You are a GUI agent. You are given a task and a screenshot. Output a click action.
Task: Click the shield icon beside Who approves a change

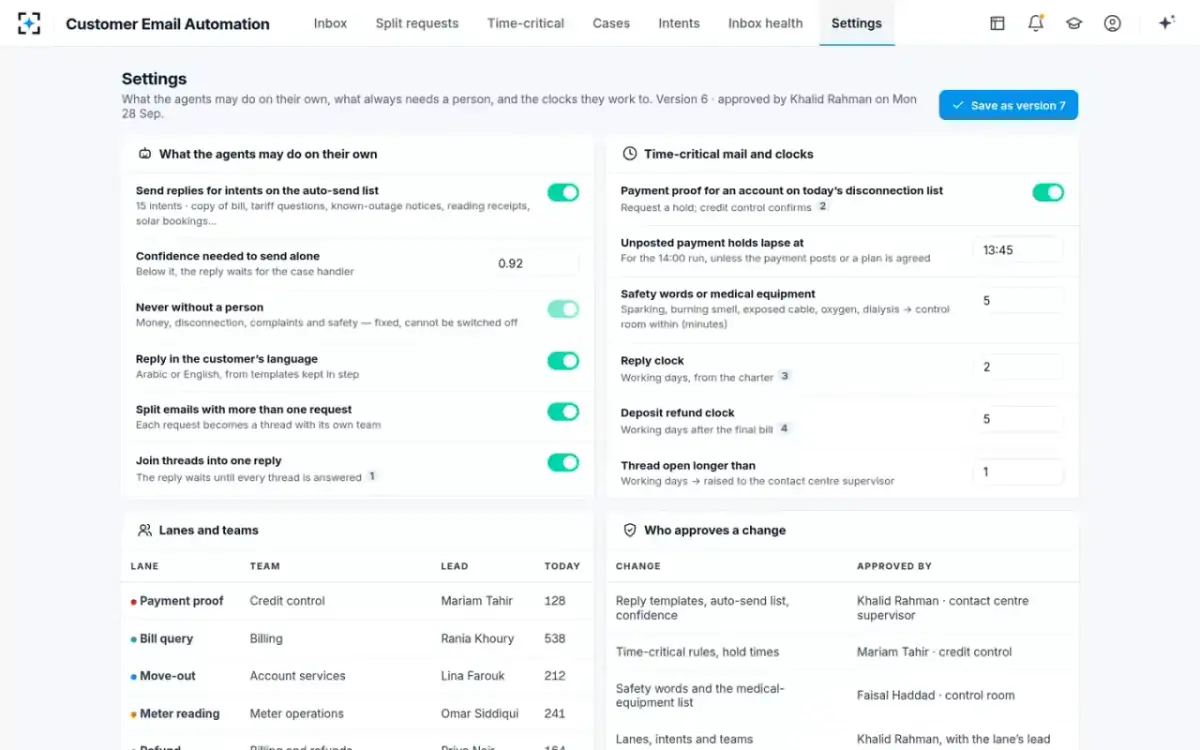tap(630, 530)
